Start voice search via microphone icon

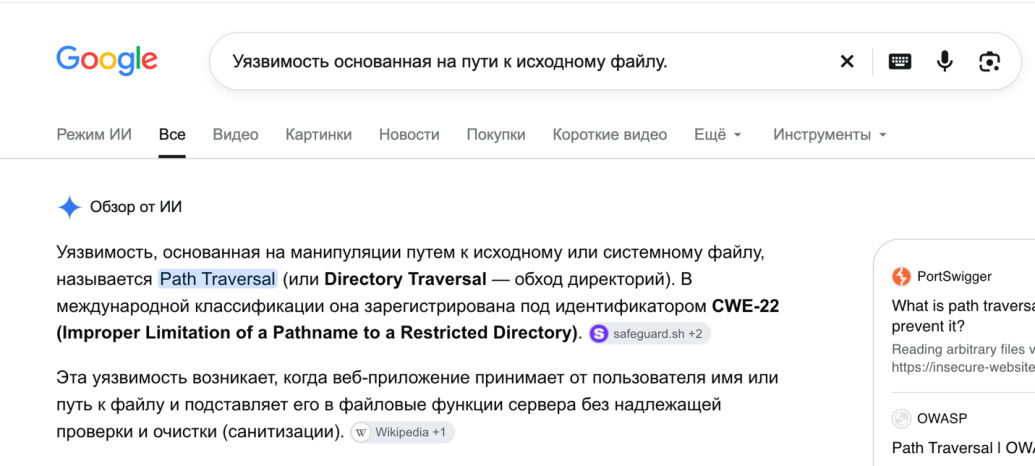[945, 61]
